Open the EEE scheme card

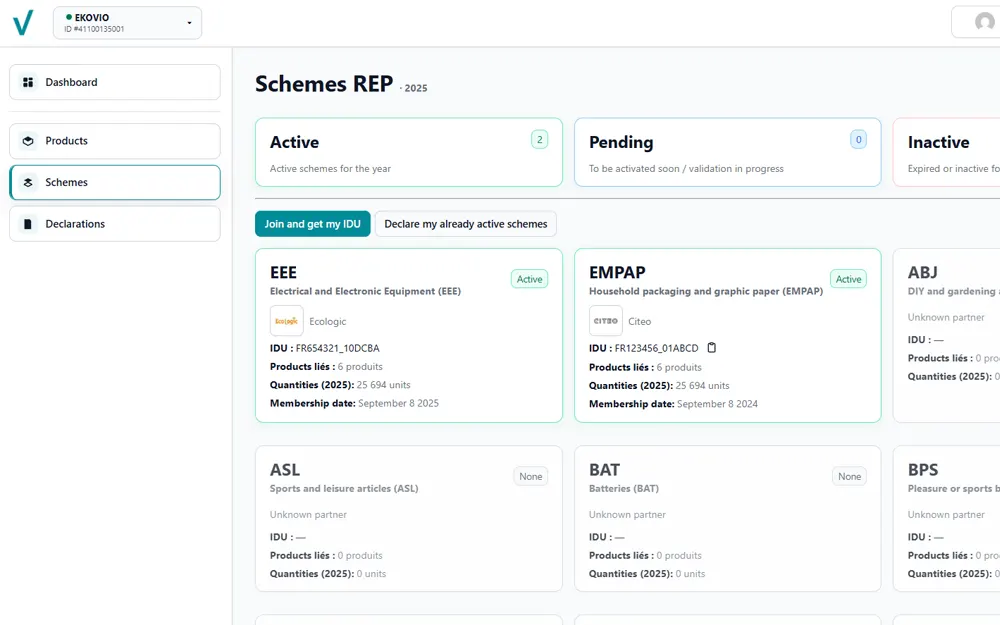click(x=408, y=335)
